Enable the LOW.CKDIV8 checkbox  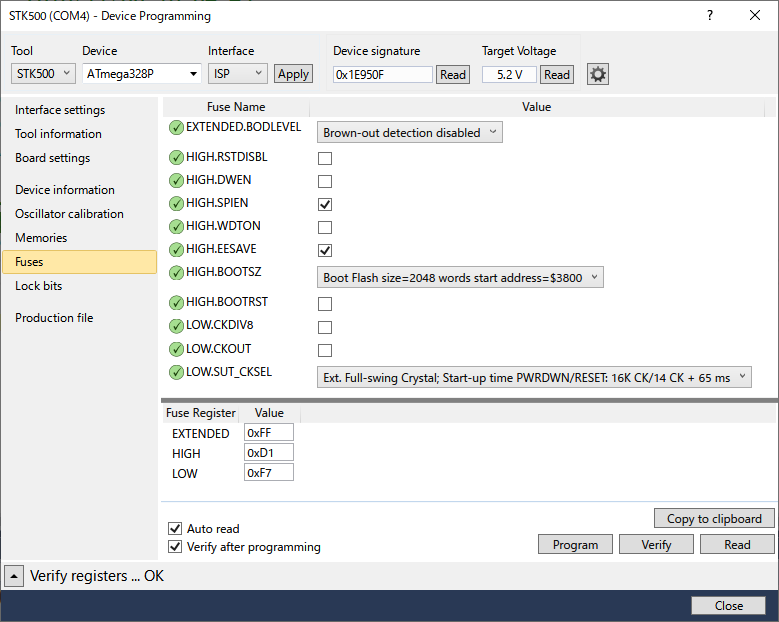[x=325, y=327]
